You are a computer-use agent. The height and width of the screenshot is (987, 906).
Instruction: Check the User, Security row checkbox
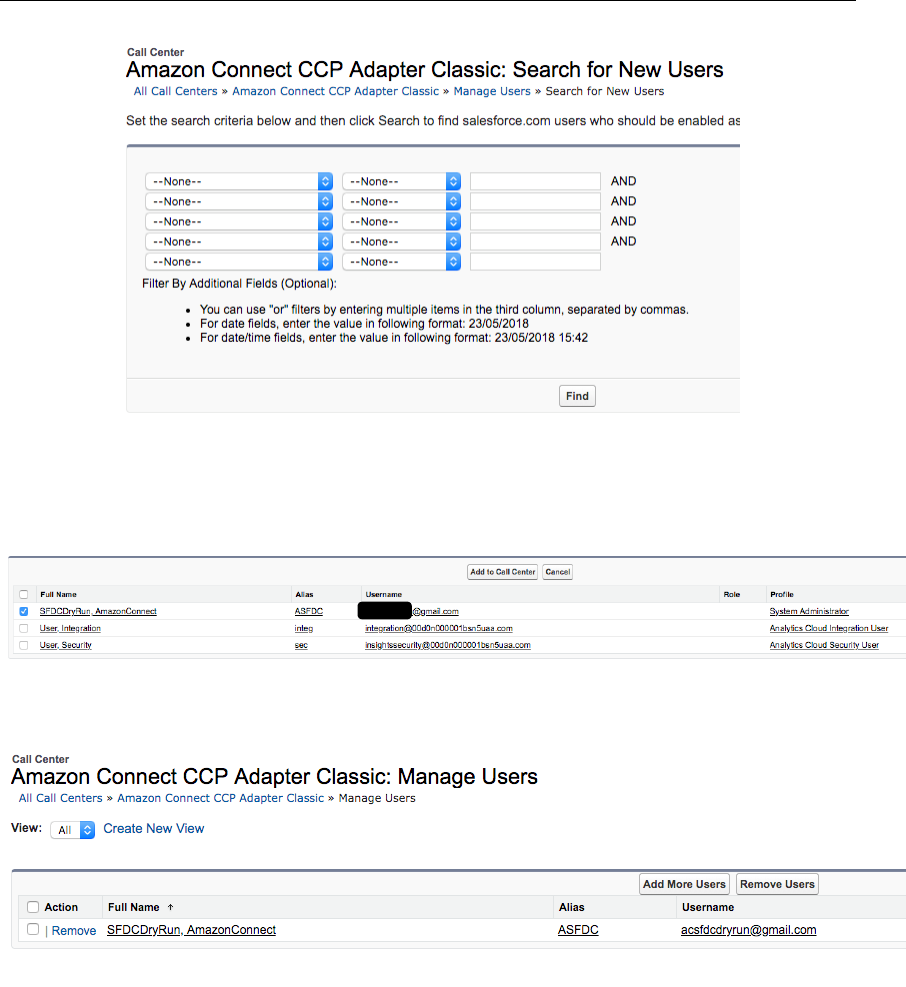click(24, 645)
